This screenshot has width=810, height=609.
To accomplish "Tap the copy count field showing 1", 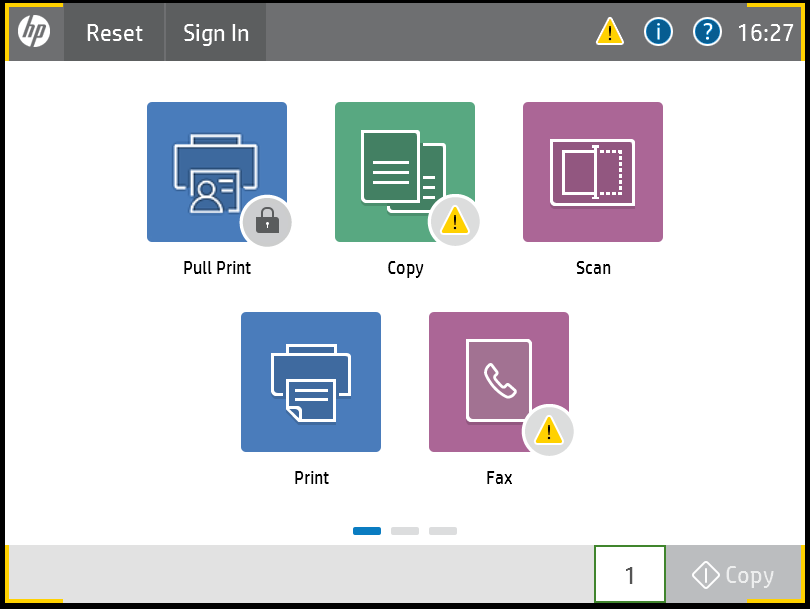I will [629, 575].
